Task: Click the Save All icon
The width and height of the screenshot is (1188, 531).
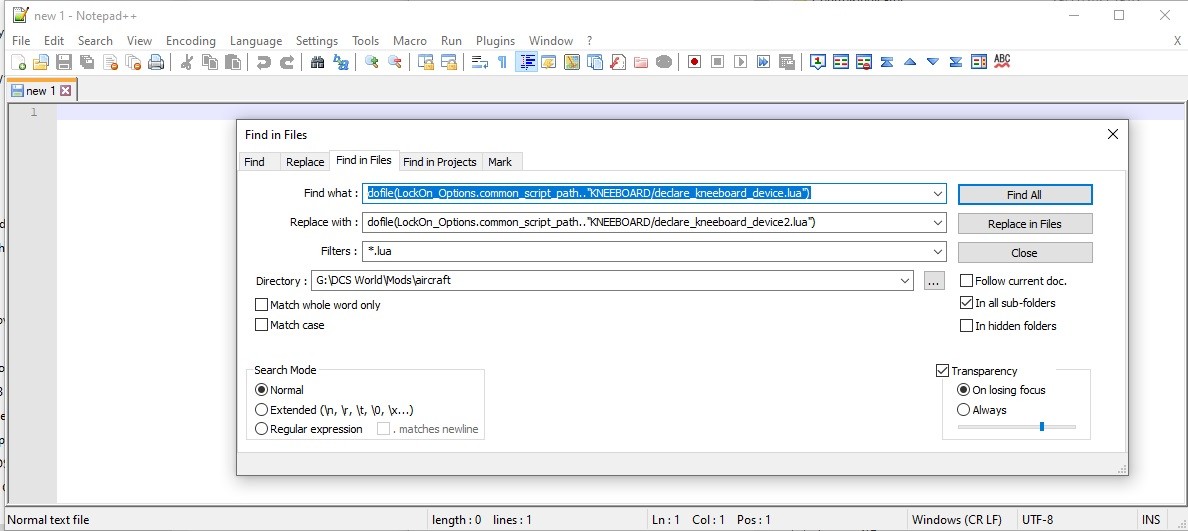Action: 87,62
